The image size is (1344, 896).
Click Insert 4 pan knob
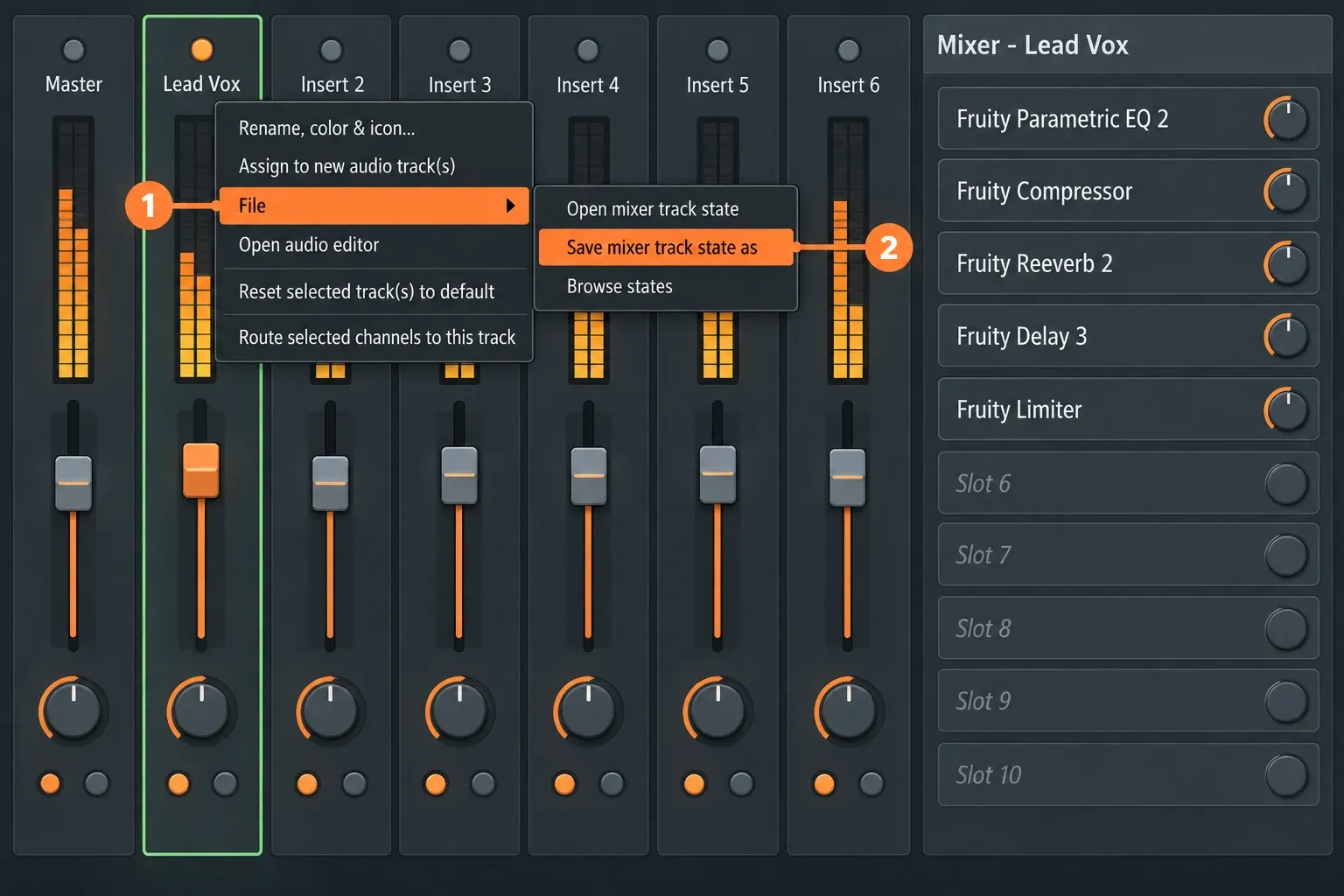[x=588, y=710]
